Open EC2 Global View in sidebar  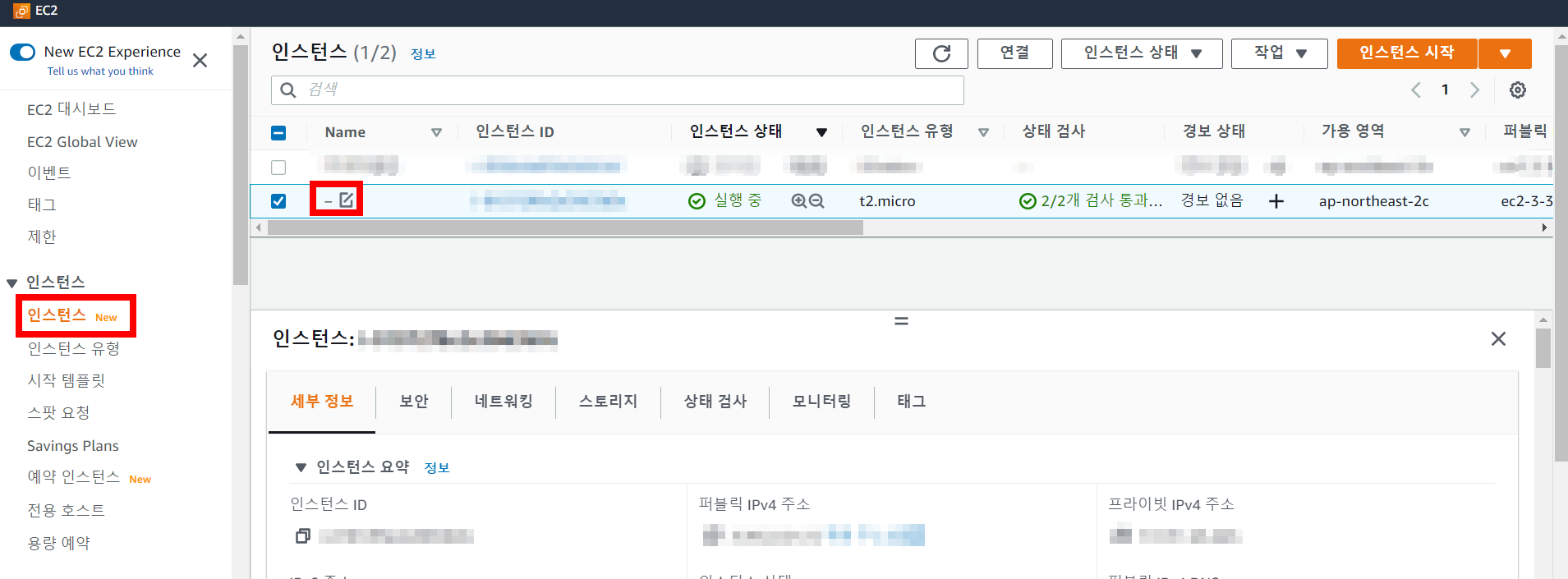[x=82, y=142]
